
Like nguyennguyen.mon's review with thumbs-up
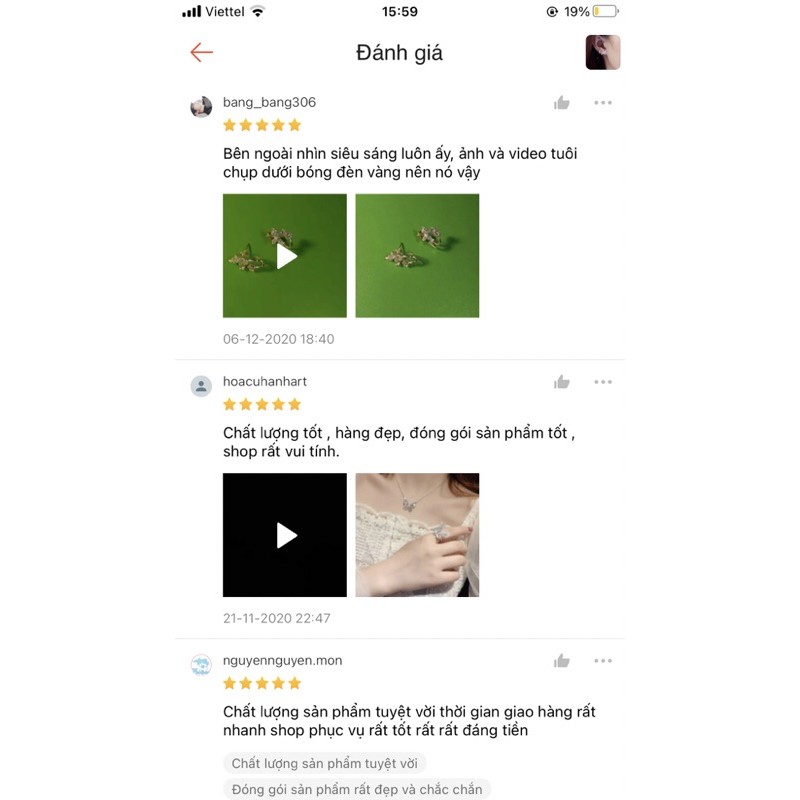(561, 661)
